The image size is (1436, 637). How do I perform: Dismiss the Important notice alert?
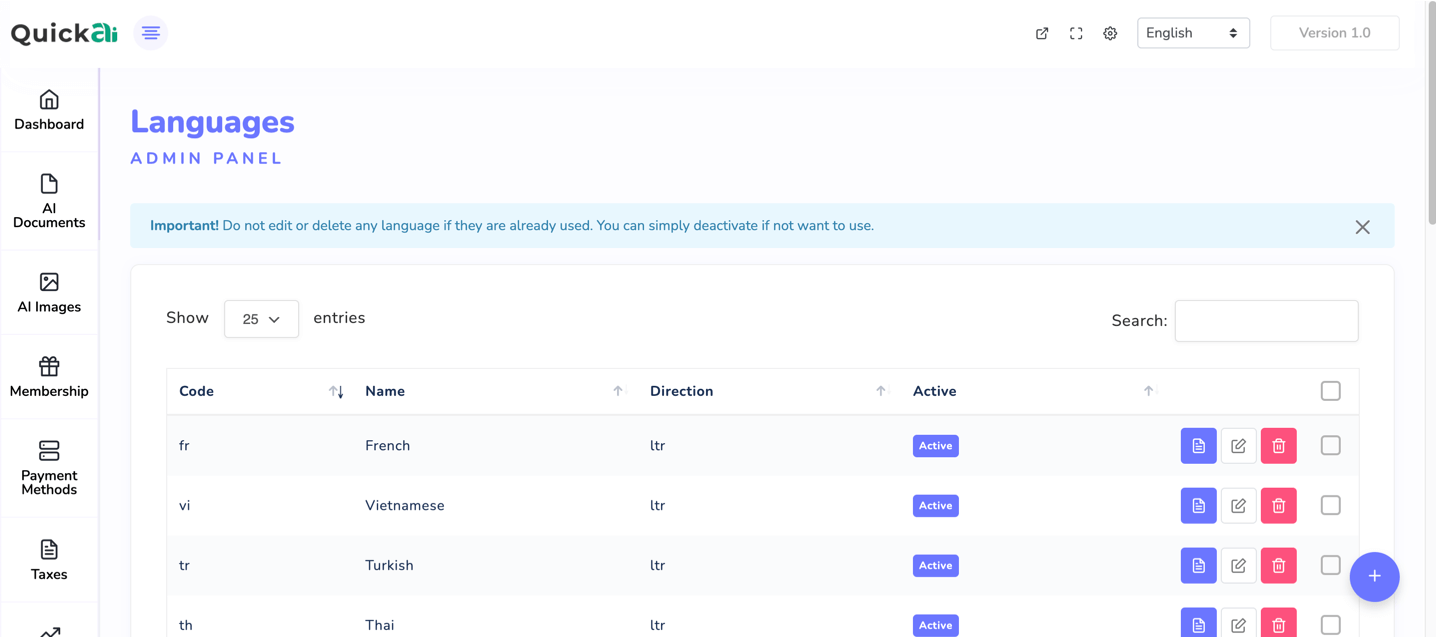[x=1362, y=227]
